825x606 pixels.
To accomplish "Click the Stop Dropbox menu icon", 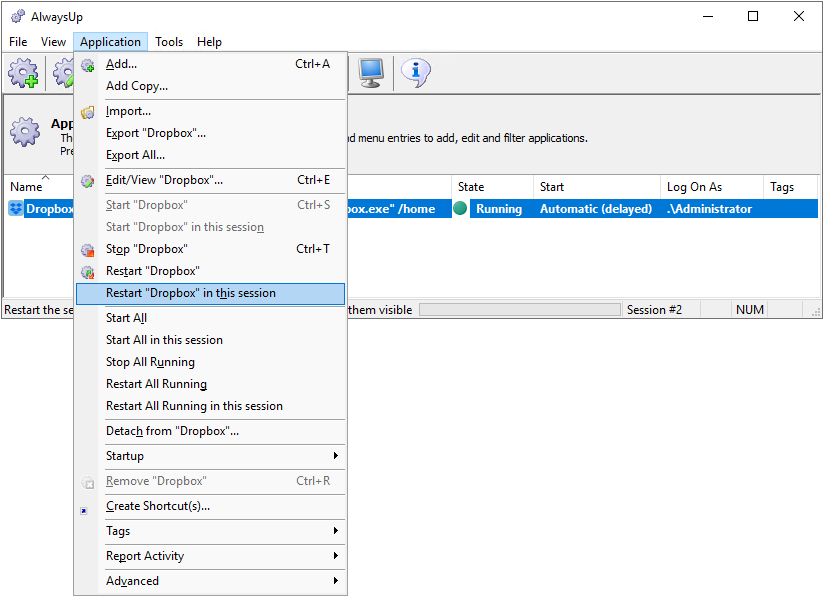I will coord(87,250).
